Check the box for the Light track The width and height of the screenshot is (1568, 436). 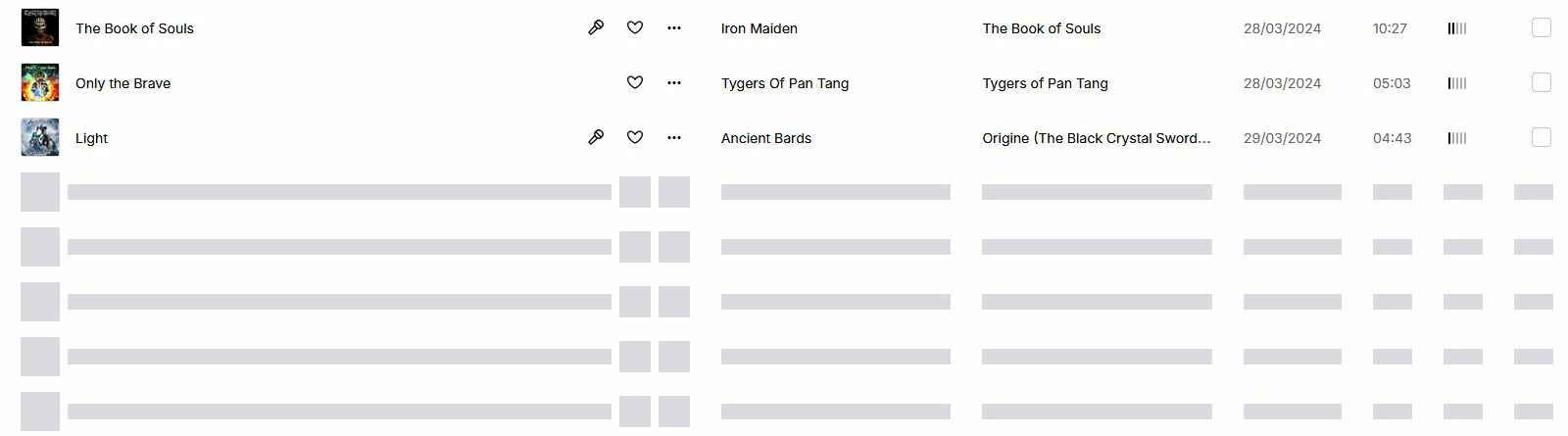[1542, 137]
